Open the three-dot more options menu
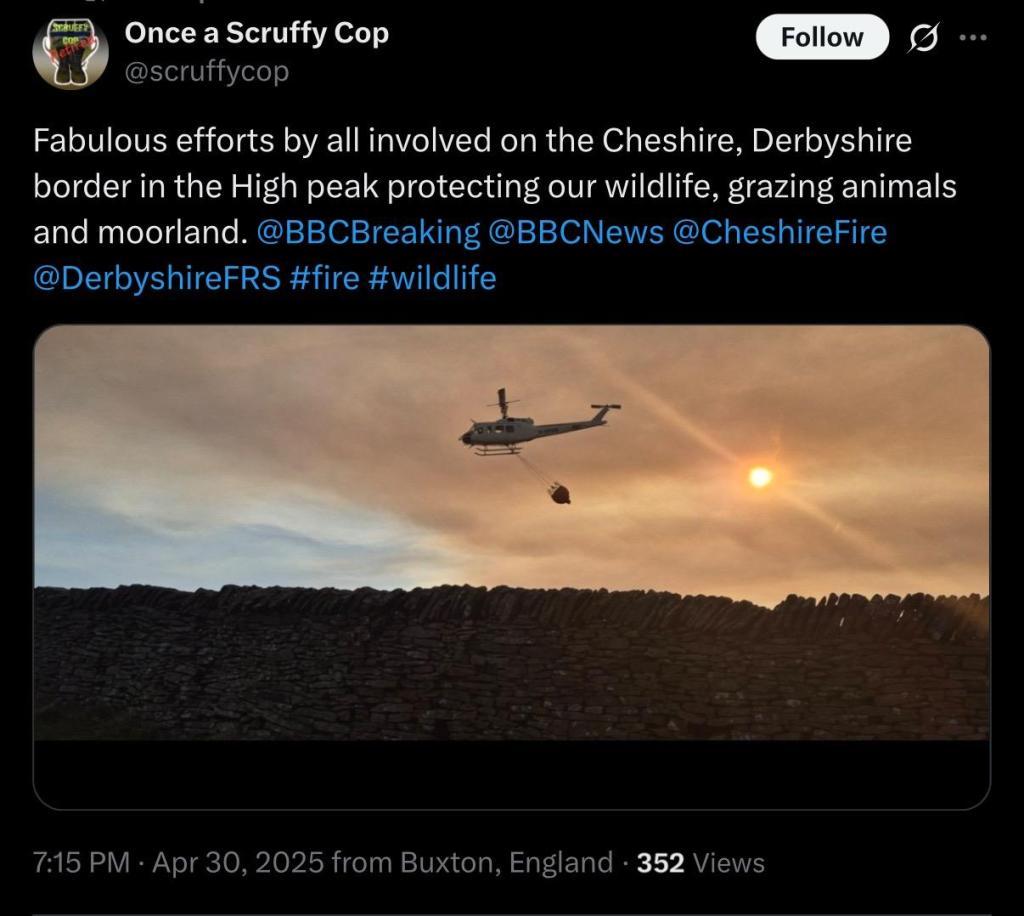This screenshot has width=1024, height=916. pyautogui.click(x=972, y=38)
